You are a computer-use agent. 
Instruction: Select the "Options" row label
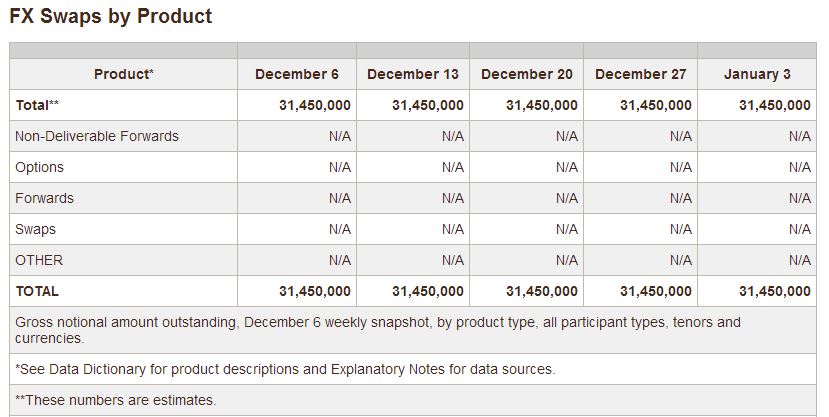(40, 167)
